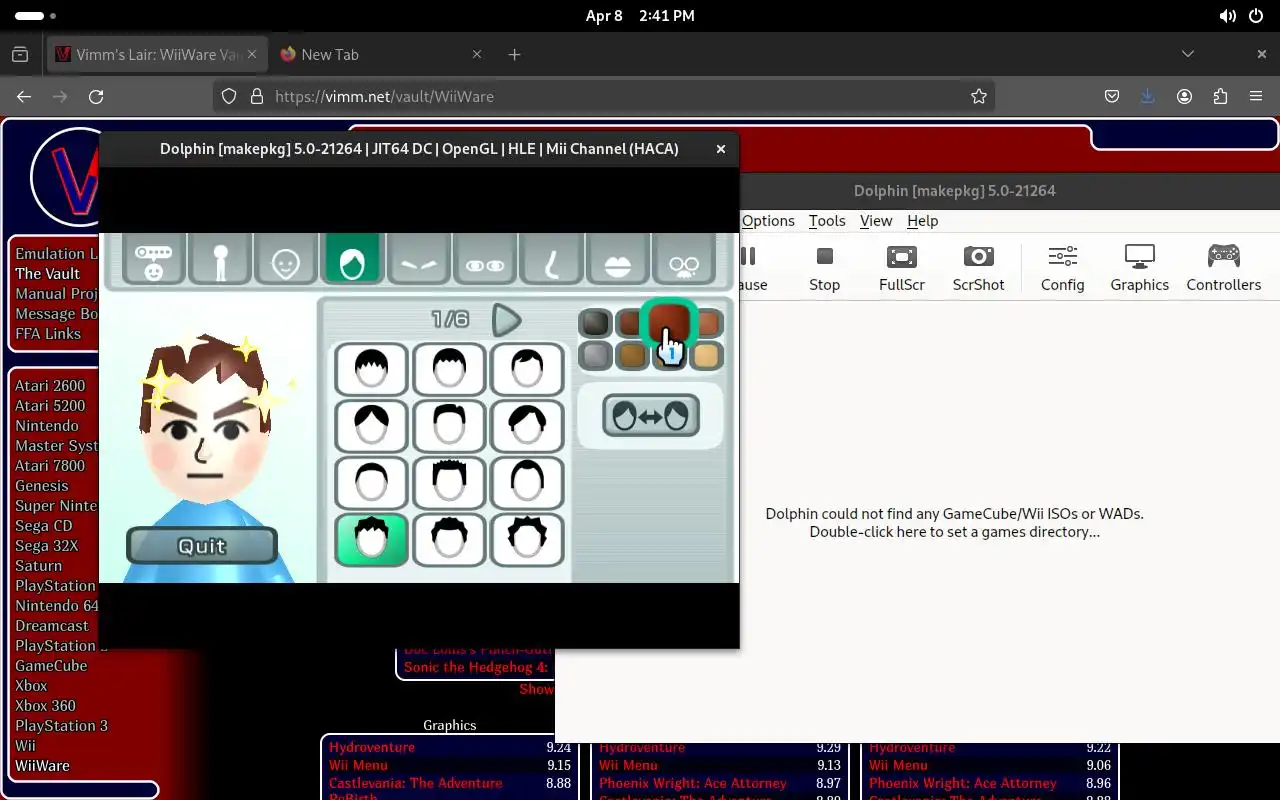Image resolution: width=1280 pixels, height=800 pixels.
Task: Open The Vault sidebar link
Action: click(x=47, y=273)
